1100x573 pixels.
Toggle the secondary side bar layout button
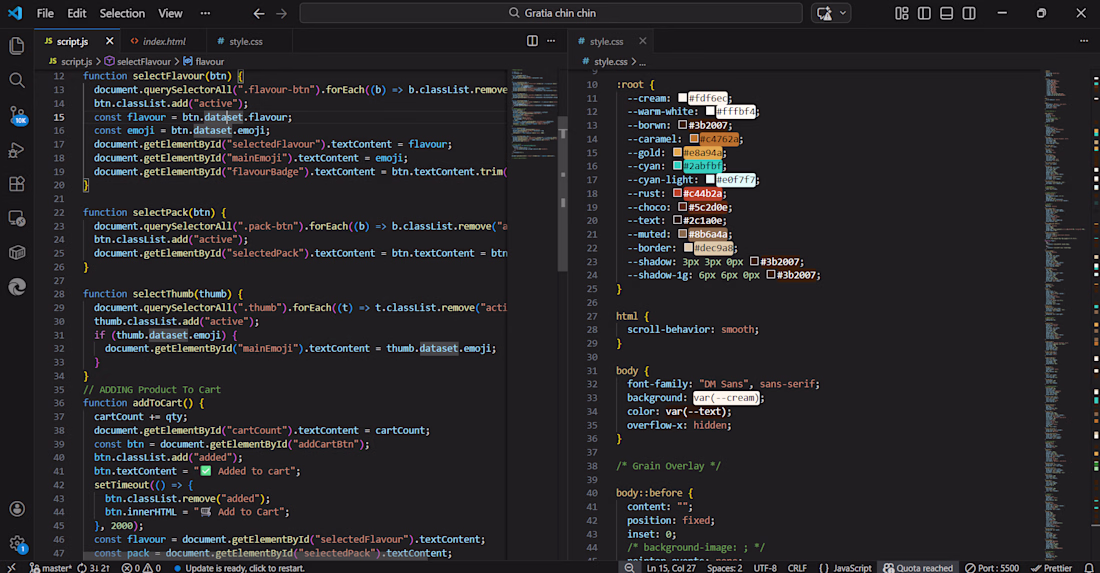point(968,13)
